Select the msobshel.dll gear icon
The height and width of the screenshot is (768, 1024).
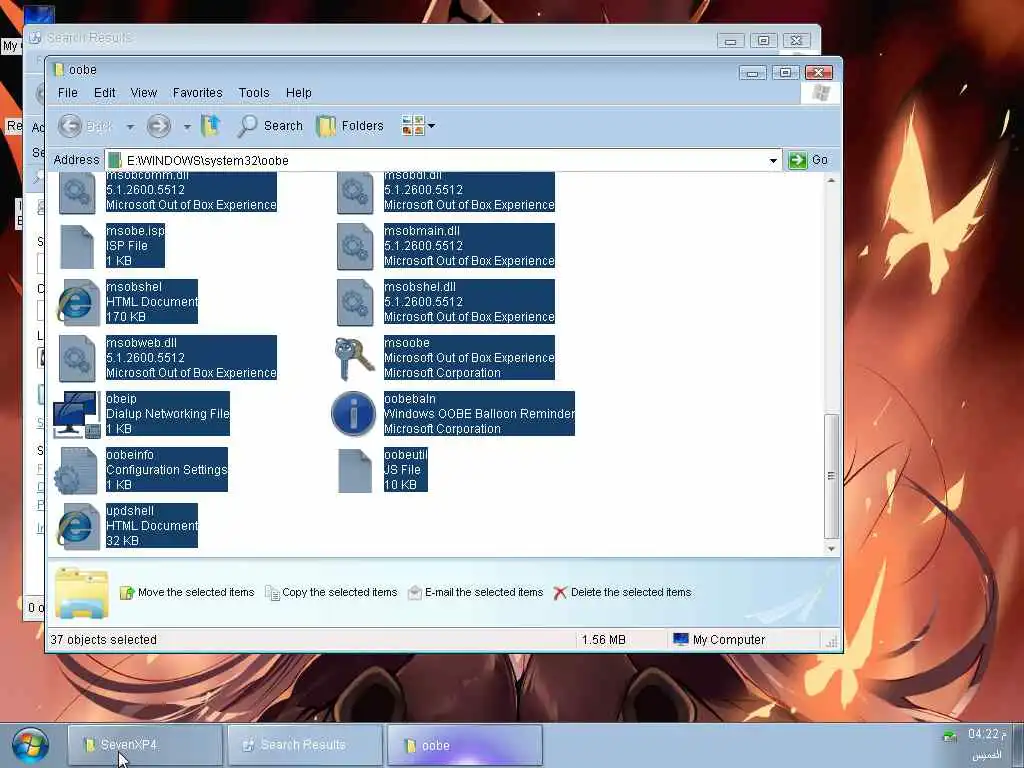click(x=355, y=303)
